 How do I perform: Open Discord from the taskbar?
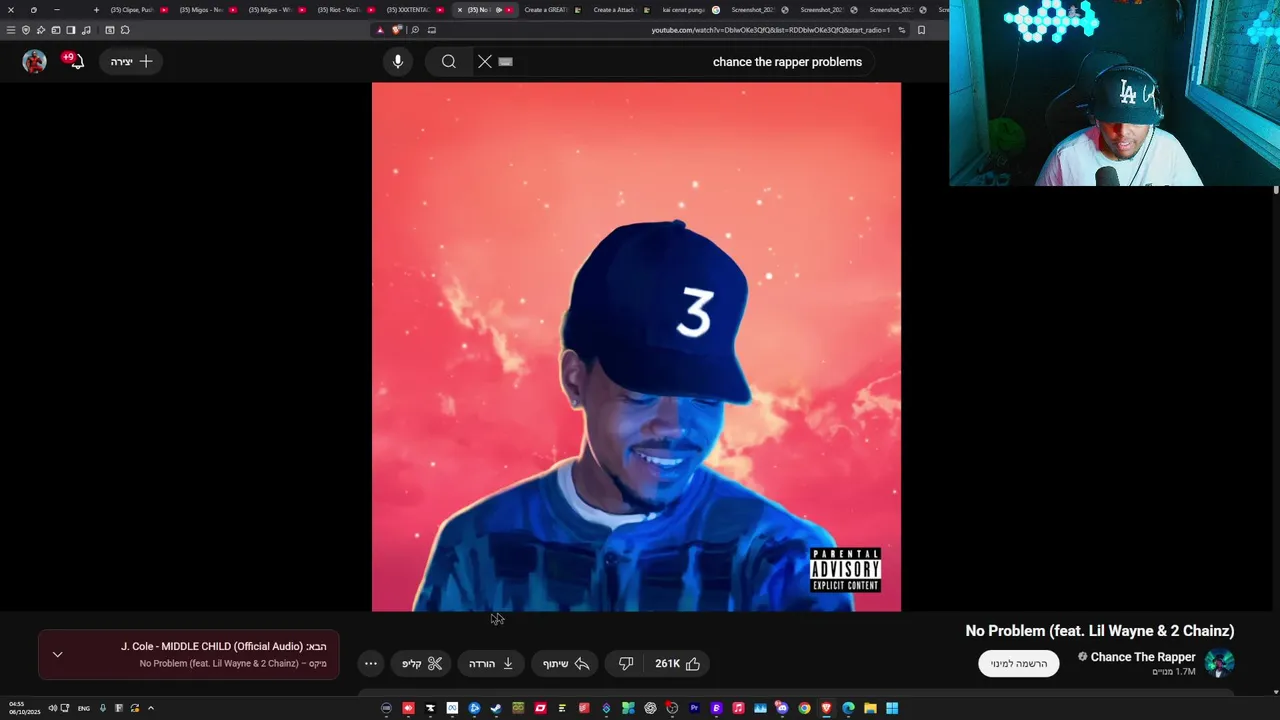tap(782, 708)
